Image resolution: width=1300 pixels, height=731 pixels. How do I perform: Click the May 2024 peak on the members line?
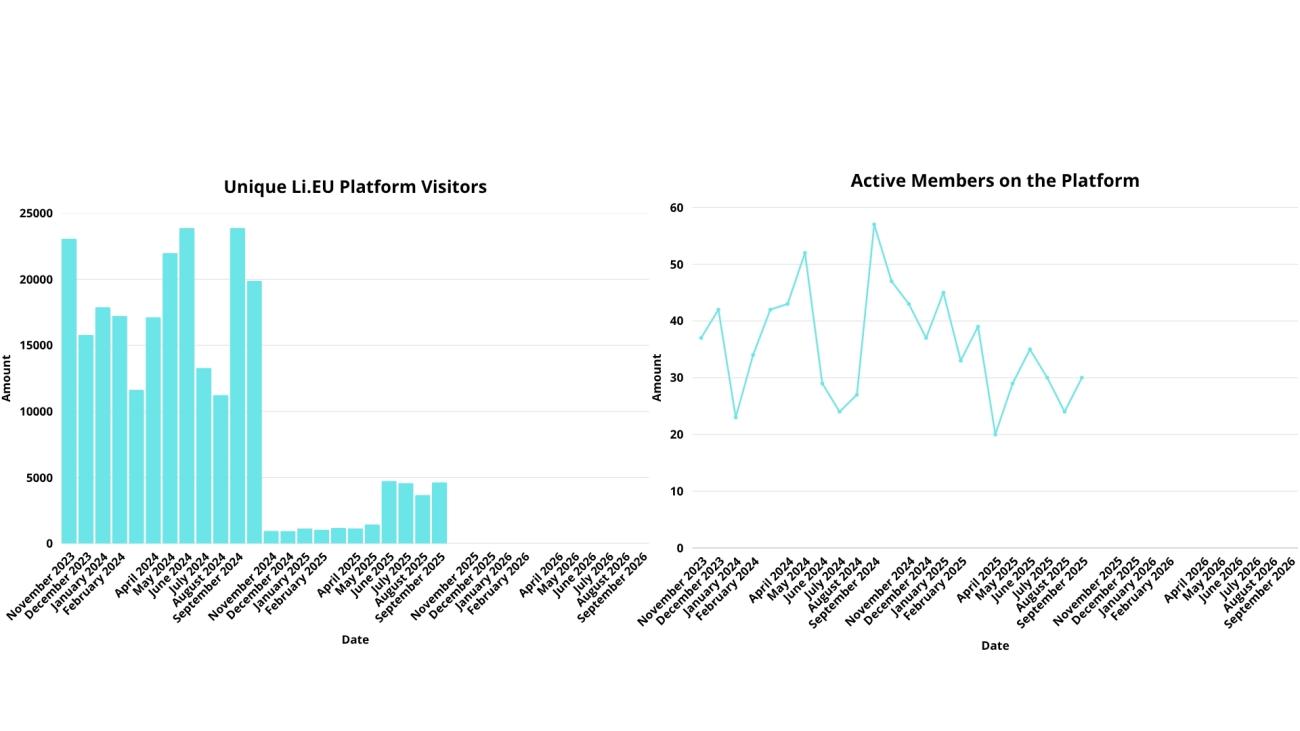pyautogui.click(x=805, y=253)
